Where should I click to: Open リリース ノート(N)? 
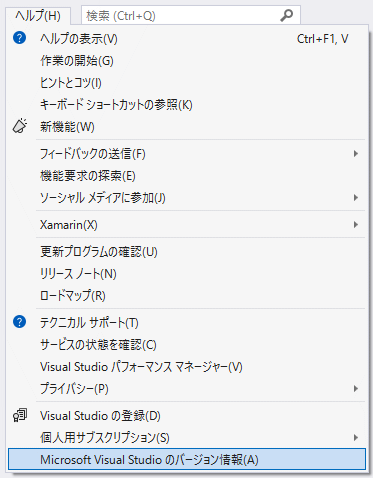point(187,274)
